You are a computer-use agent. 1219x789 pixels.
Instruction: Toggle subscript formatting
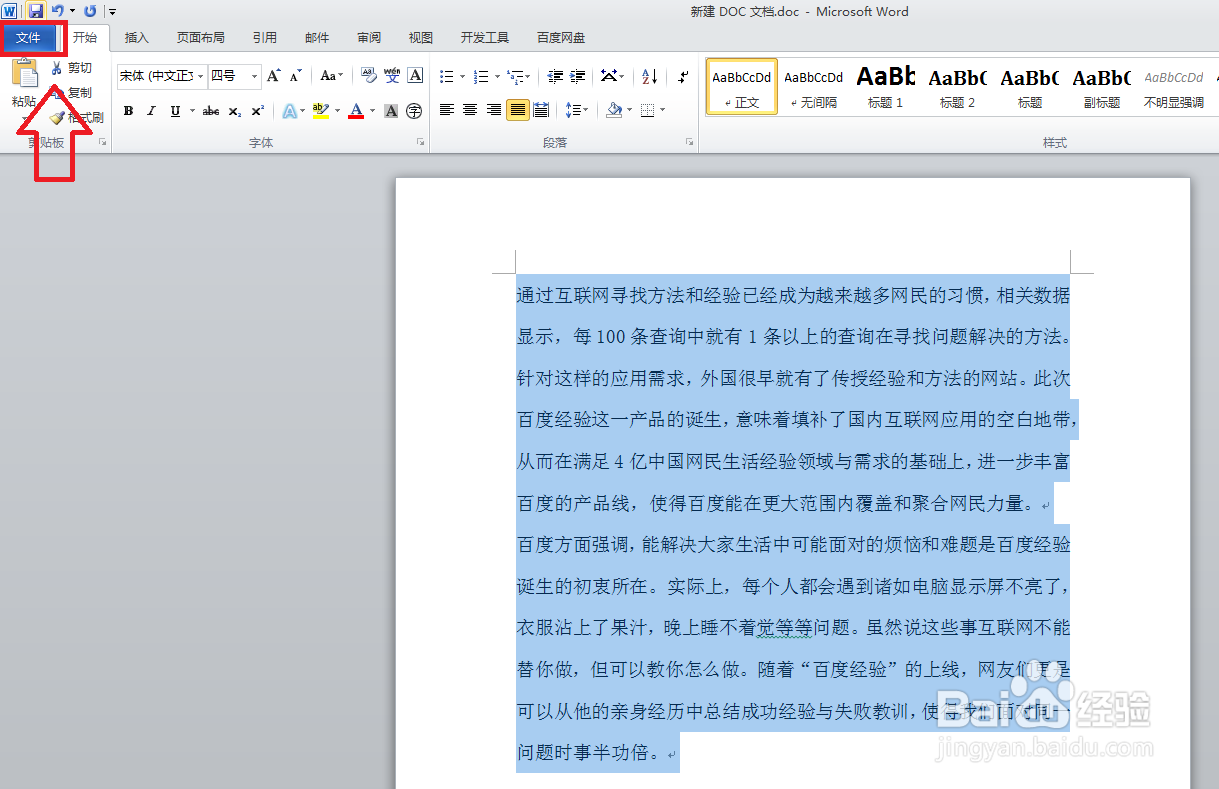[234, 111]
